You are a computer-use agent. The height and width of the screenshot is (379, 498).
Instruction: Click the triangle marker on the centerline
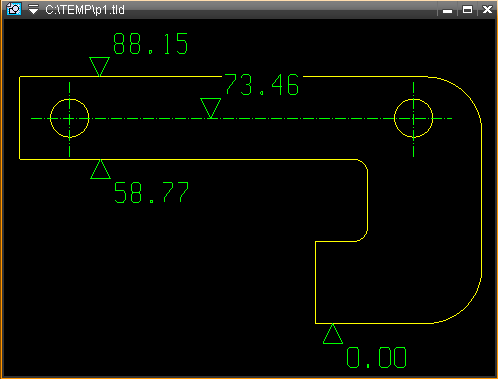(210, 108)
